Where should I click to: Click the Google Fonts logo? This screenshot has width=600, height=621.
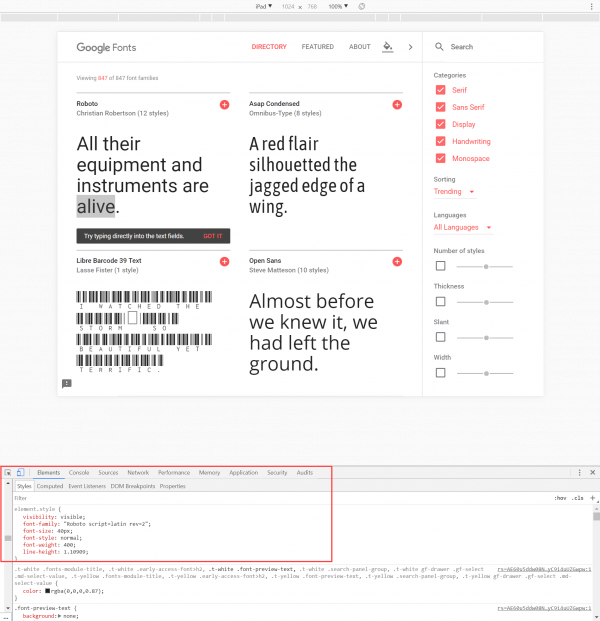[106, 48]
